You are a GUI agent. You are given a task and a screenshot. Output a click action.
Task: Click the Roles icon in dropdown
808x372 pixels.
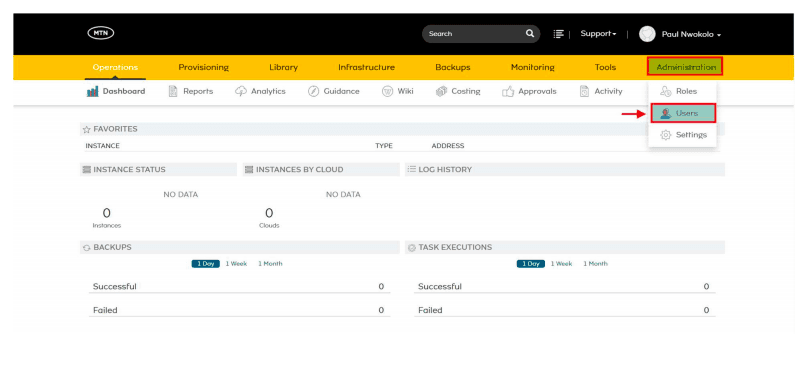point(665,91)
